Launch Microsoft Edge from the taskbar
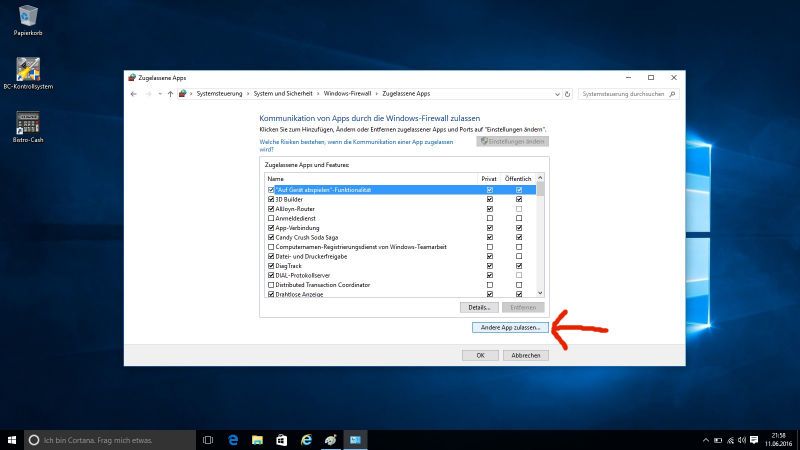This screenshot has width=800, height=450. [x=233, y=440]
